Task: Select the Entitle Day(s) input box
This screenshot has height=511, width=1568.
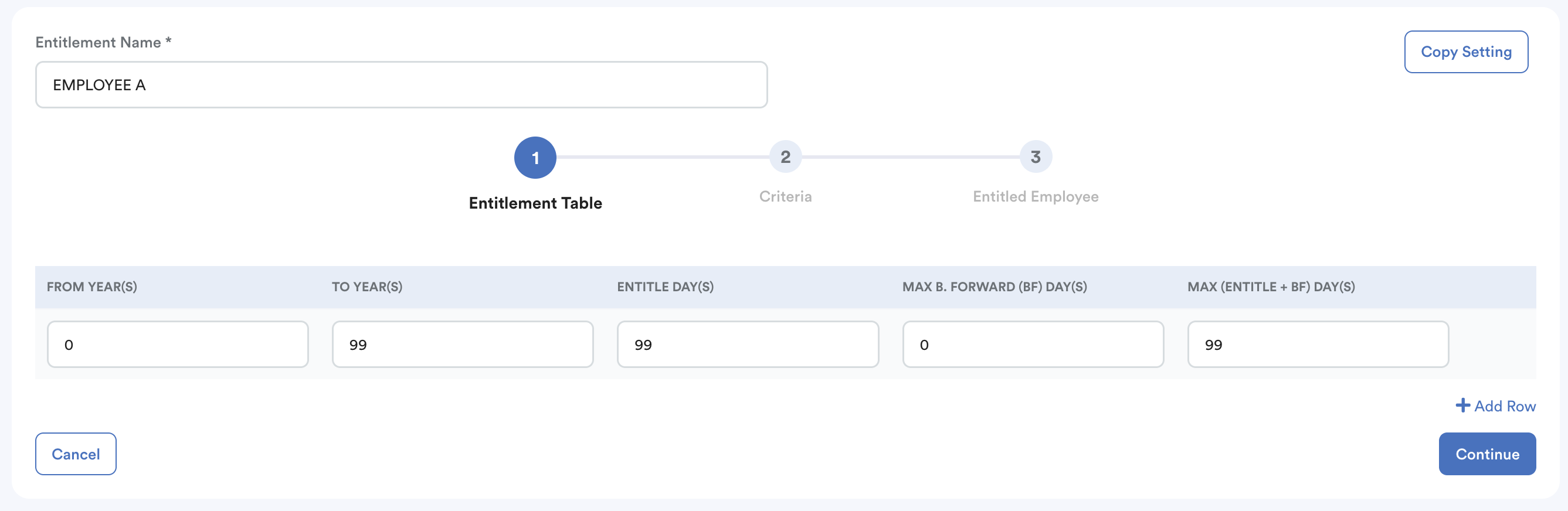Action: (x=748, y=345)
